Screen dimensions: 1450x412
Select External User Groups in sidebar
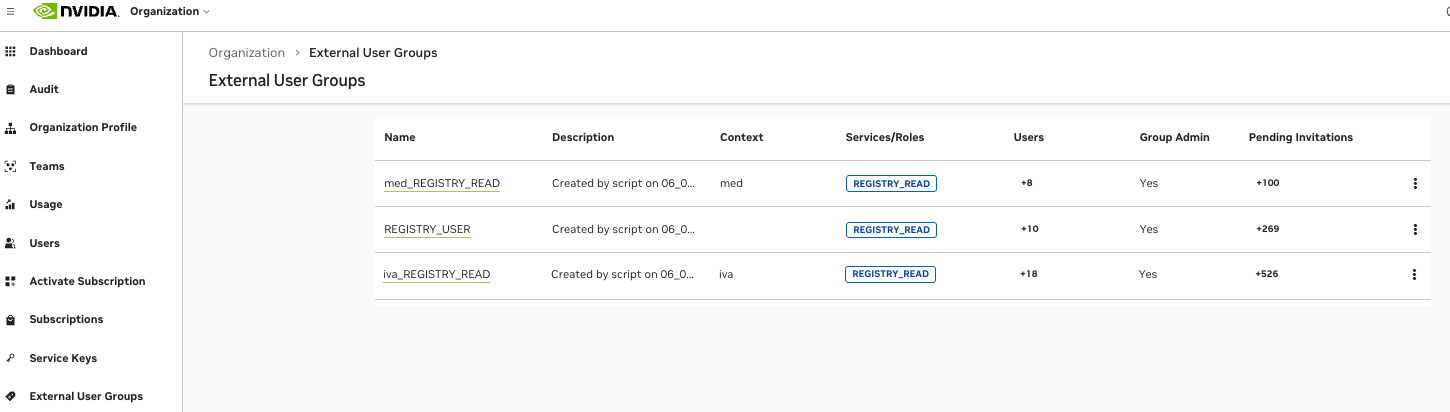[86, 396]
